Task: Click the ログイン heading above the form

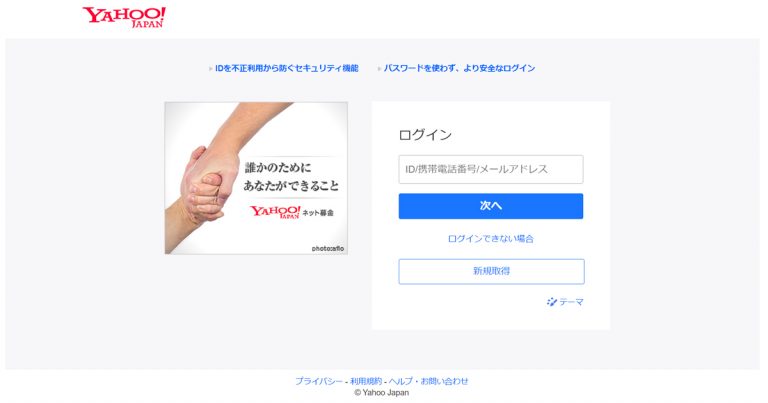Action: [x=425, y=135]
